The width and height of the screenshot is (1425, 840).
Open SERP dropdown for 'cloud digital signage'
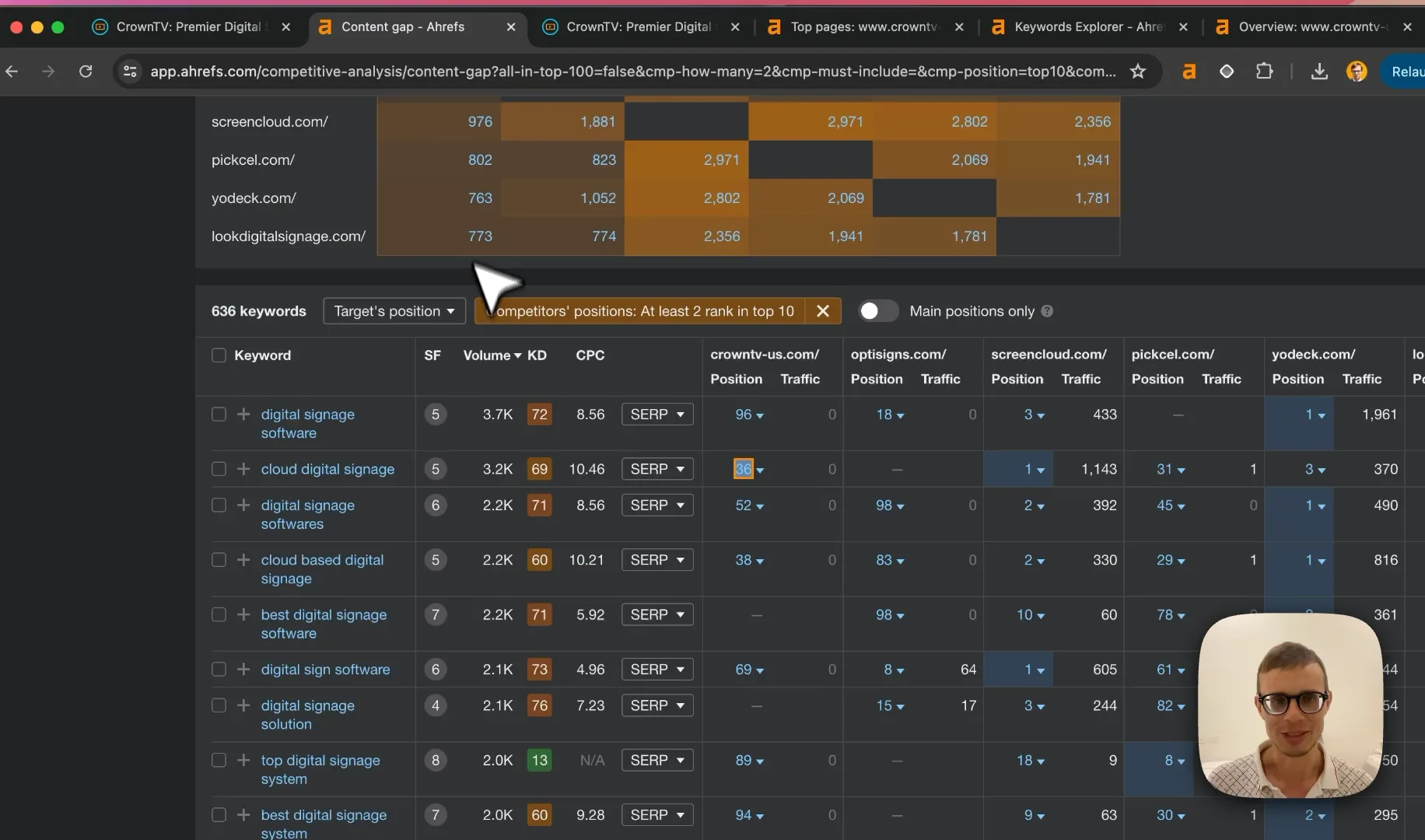pos(657,469)
